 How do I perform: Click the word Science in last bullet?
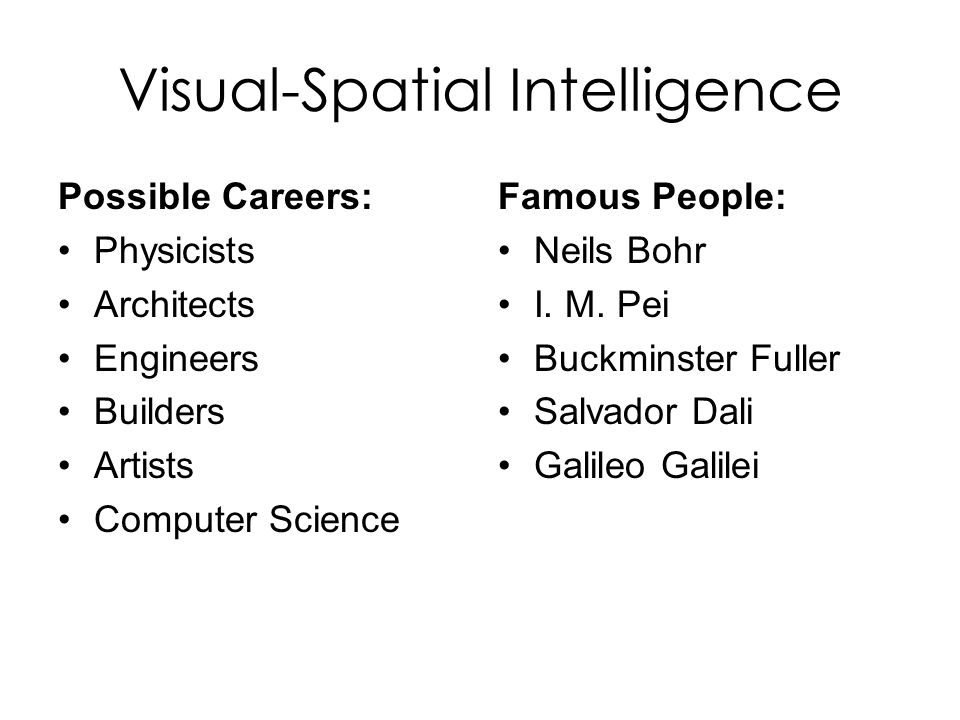pyautogui.click(x=334, y=520)
